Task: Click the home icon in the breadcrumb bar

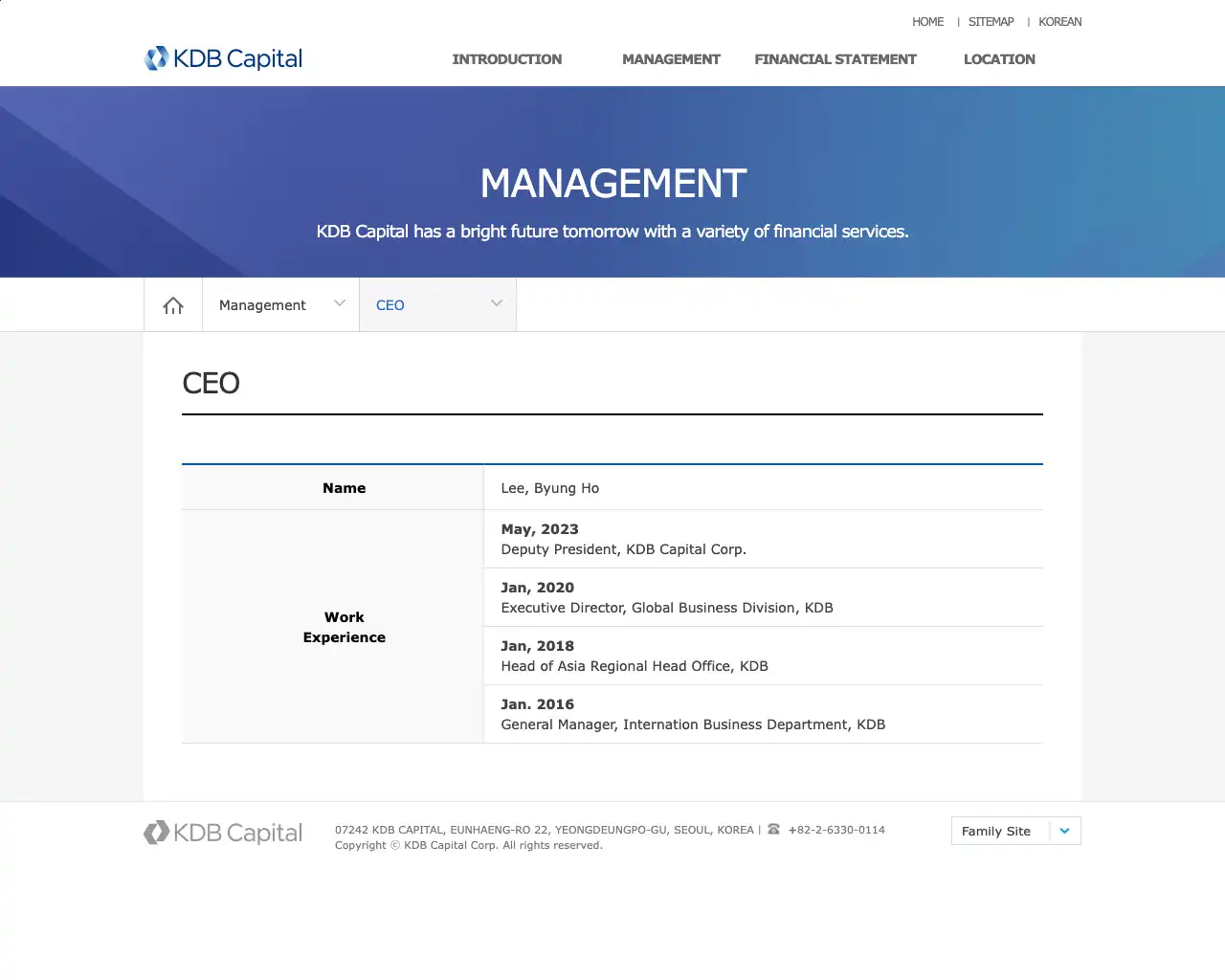Action: coord(173,305)
